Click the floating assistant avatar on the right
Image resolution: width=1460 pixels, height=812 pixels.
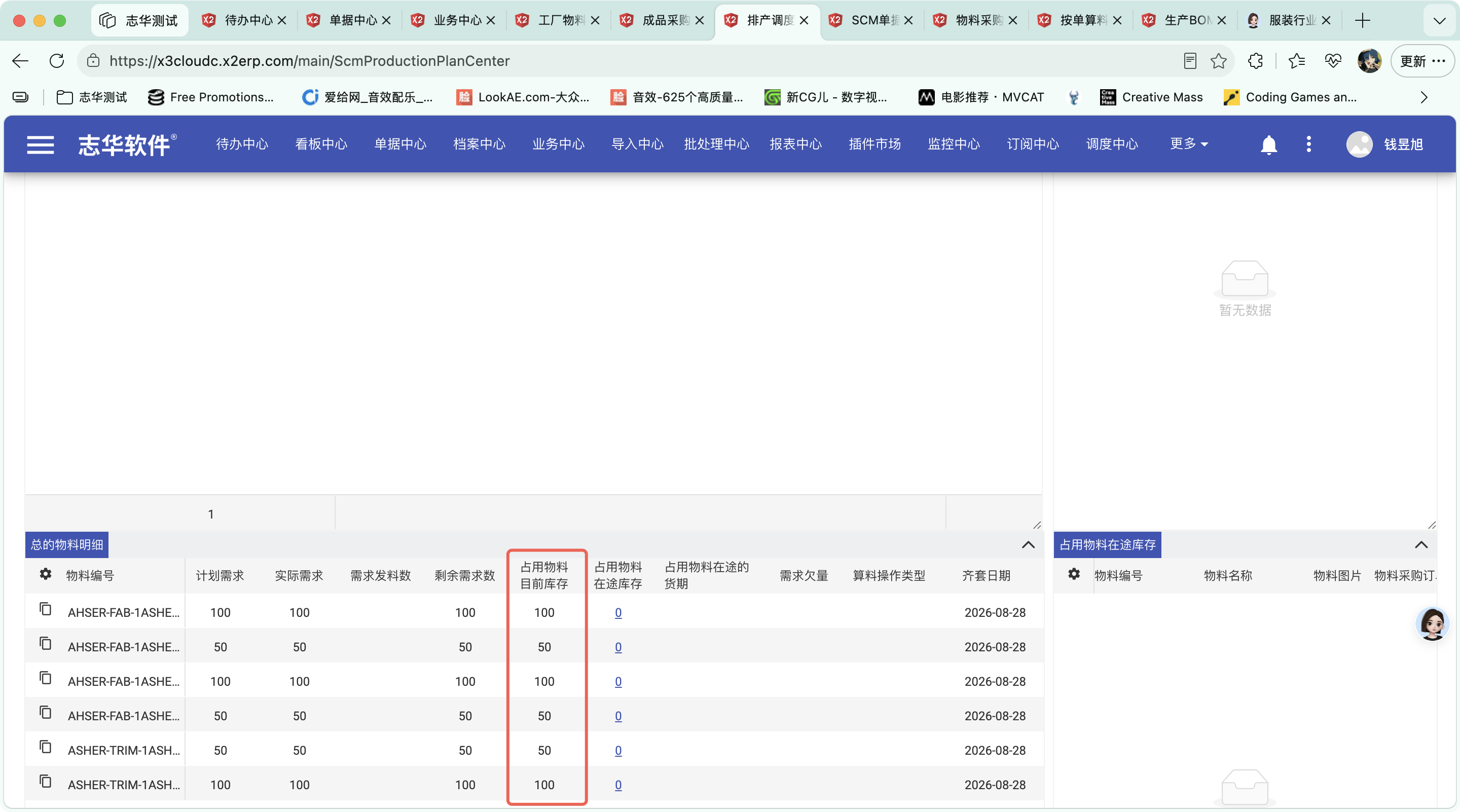(x=1432, y=623)
